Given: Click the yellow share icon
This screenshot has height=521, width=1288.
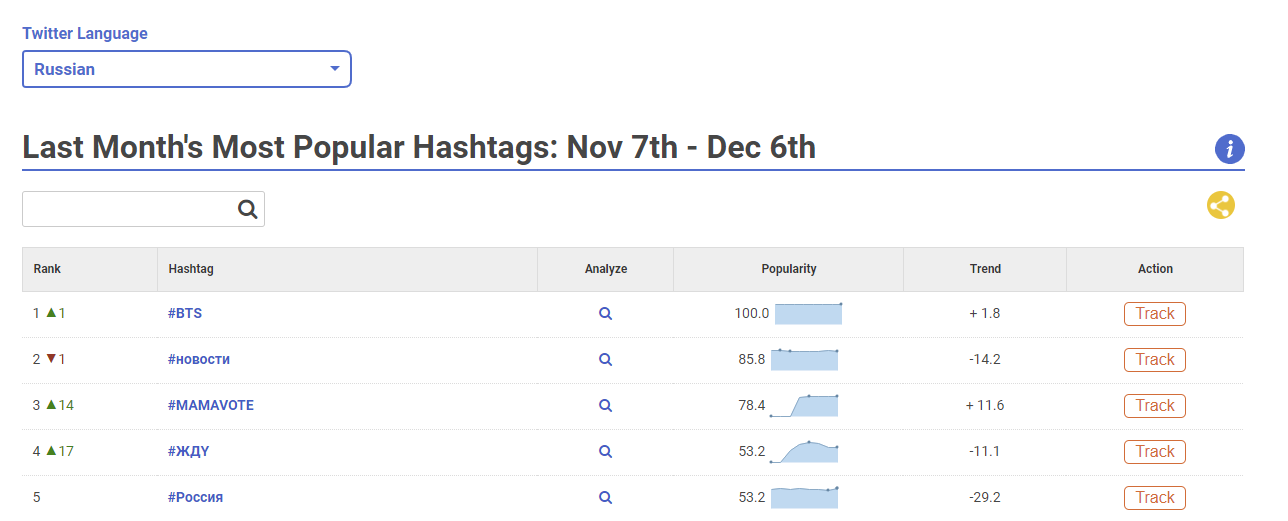Looking at the screenshot, I should click(1221, 205).
